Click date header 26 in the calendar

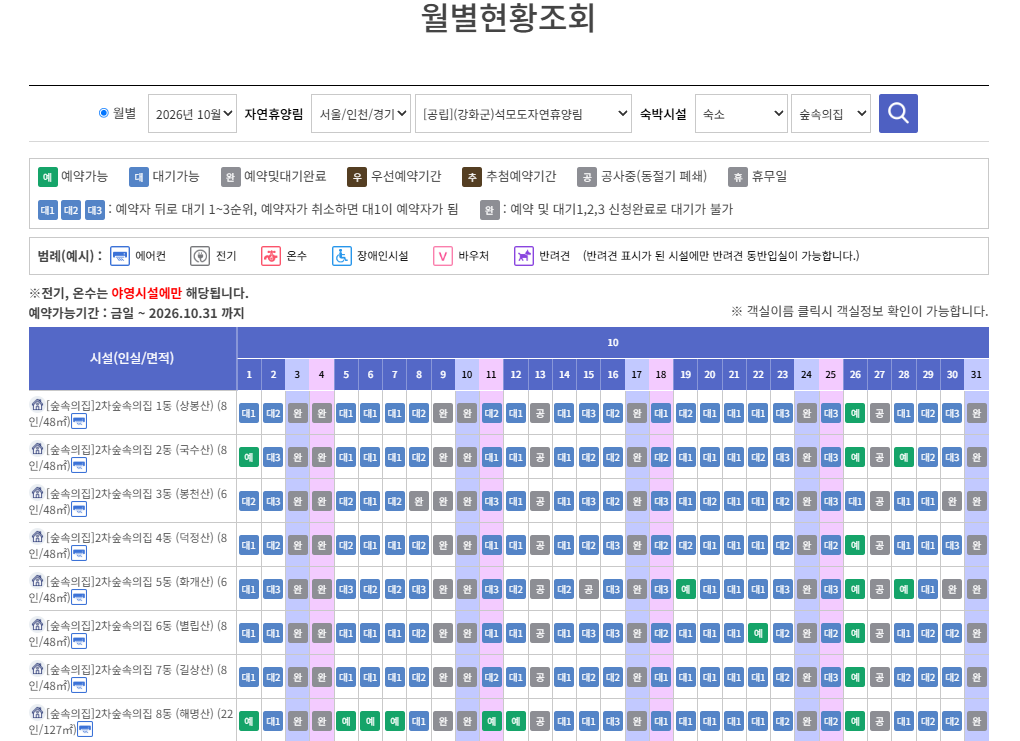(855, 375)
